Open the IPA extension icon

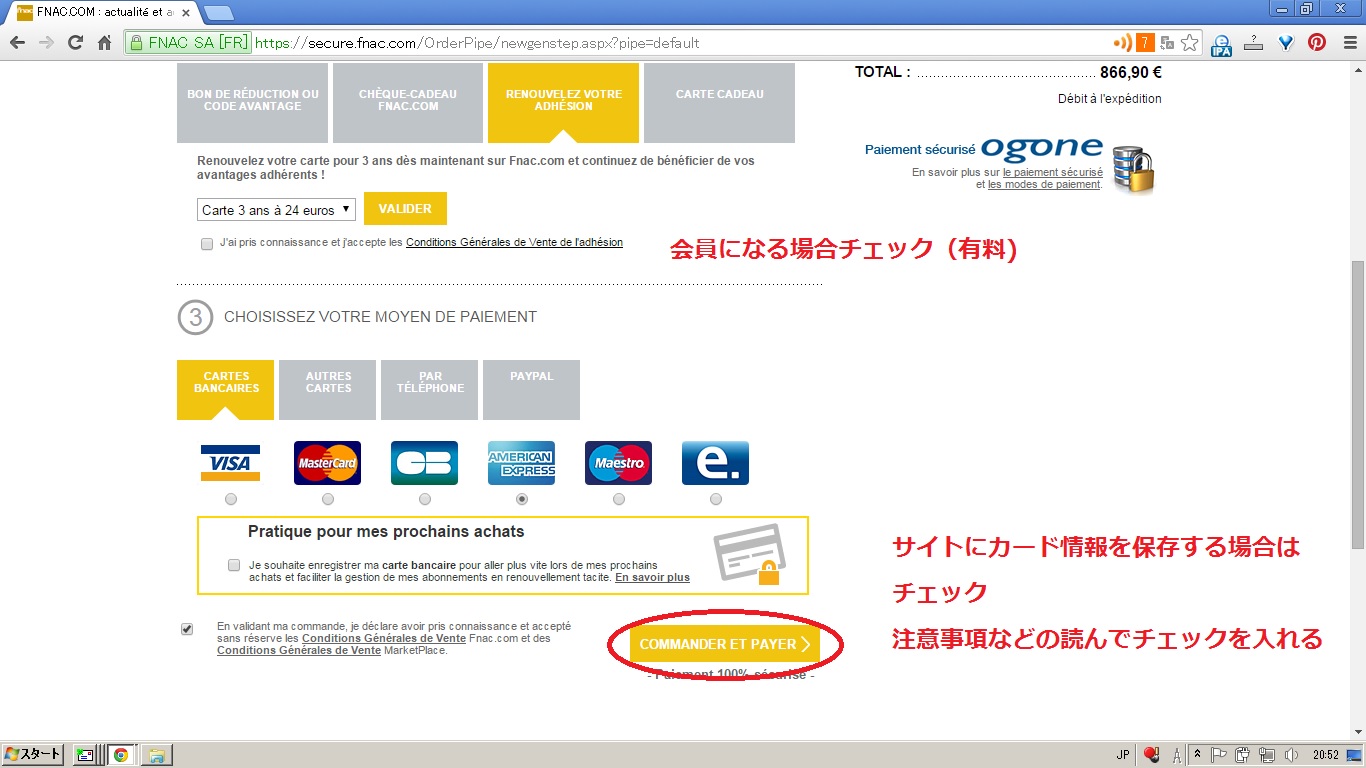pyautogui.click(x=1221, y=44)
